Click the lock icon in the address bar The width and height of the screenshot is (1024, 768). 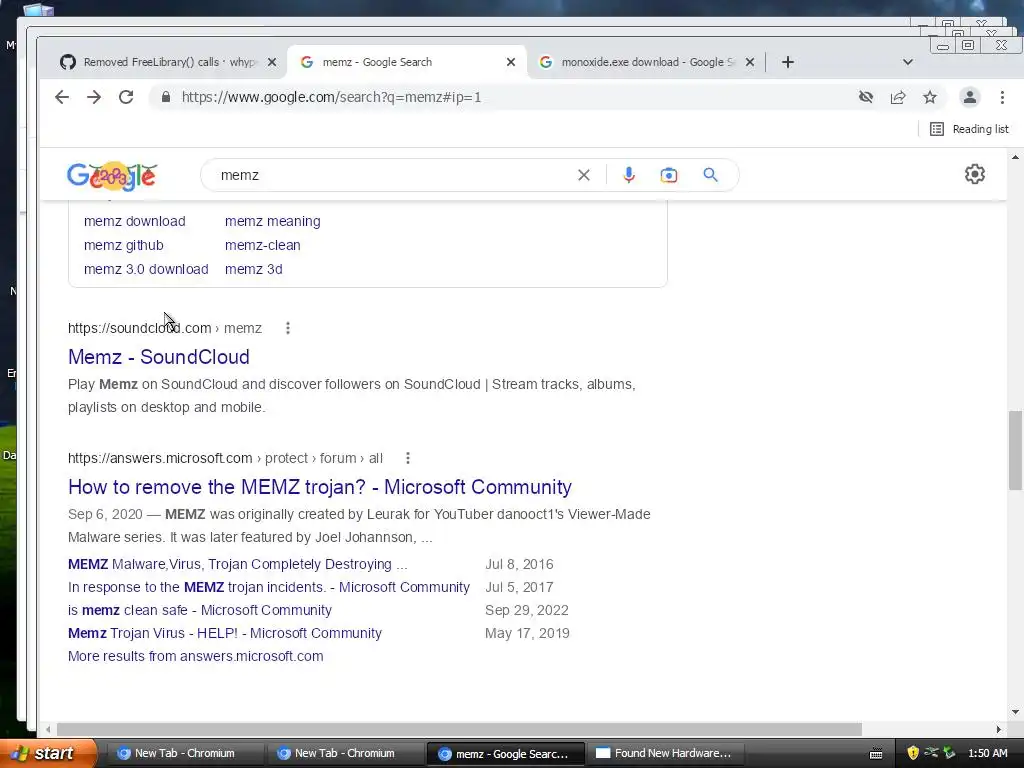tap(166, 97)
